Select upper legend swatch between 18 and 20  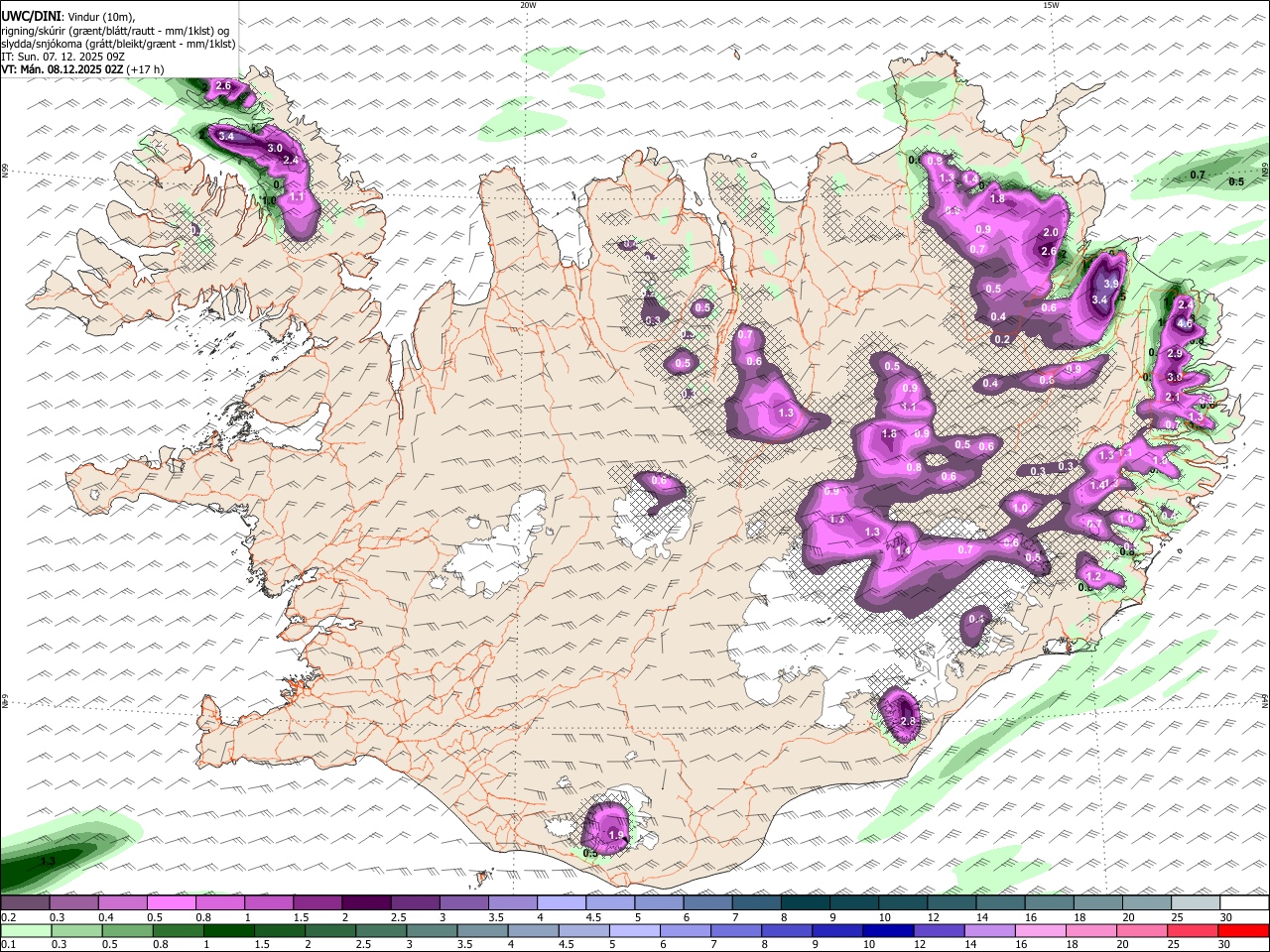click(1098, 902)
